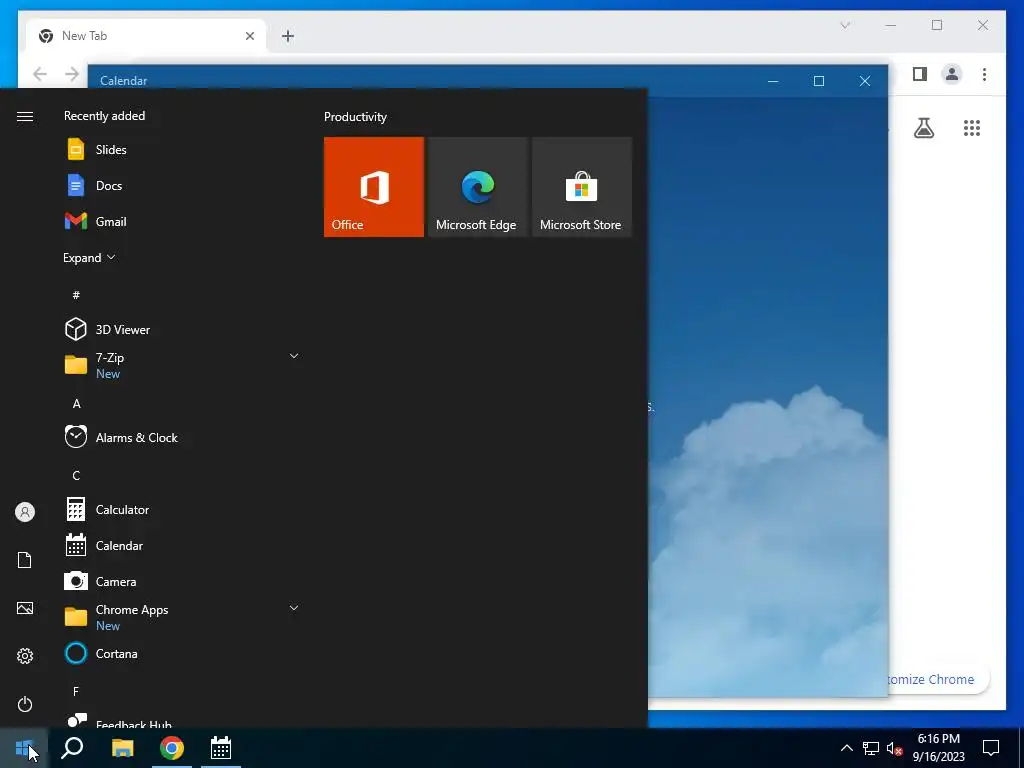Click the Office tile
1024x768 pixels.
[374, 187]
